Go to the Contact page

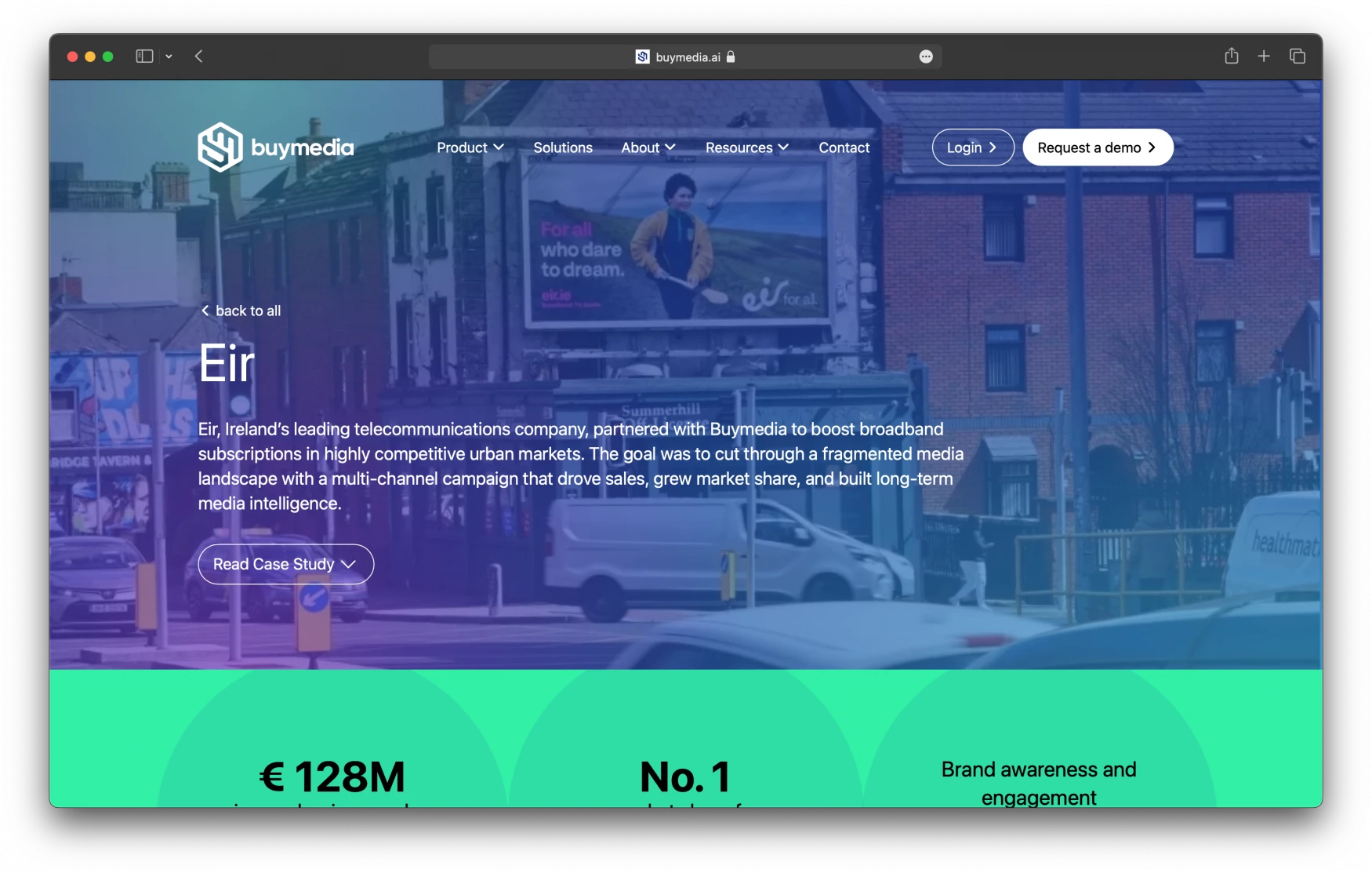(x=844, y=147)
